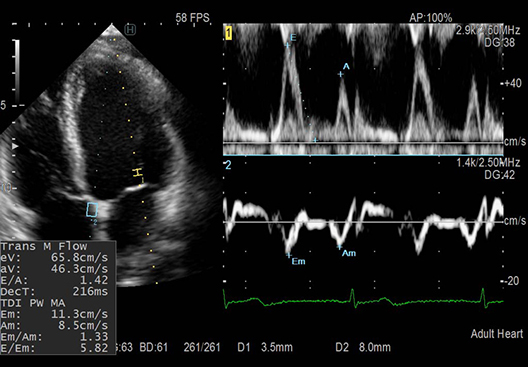Click the TDI PW MA section heading
Viewport: 528px width, 367px height.
point(33,303)
